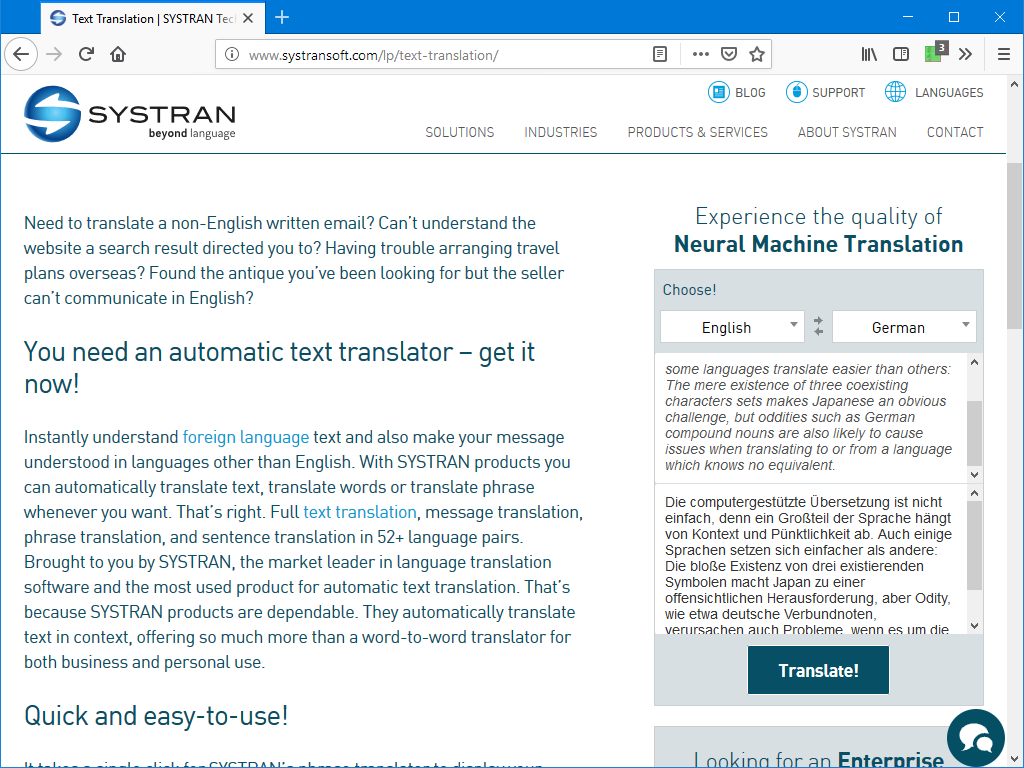
Task: Open the English source language dropdown
Action: (732, 327)
